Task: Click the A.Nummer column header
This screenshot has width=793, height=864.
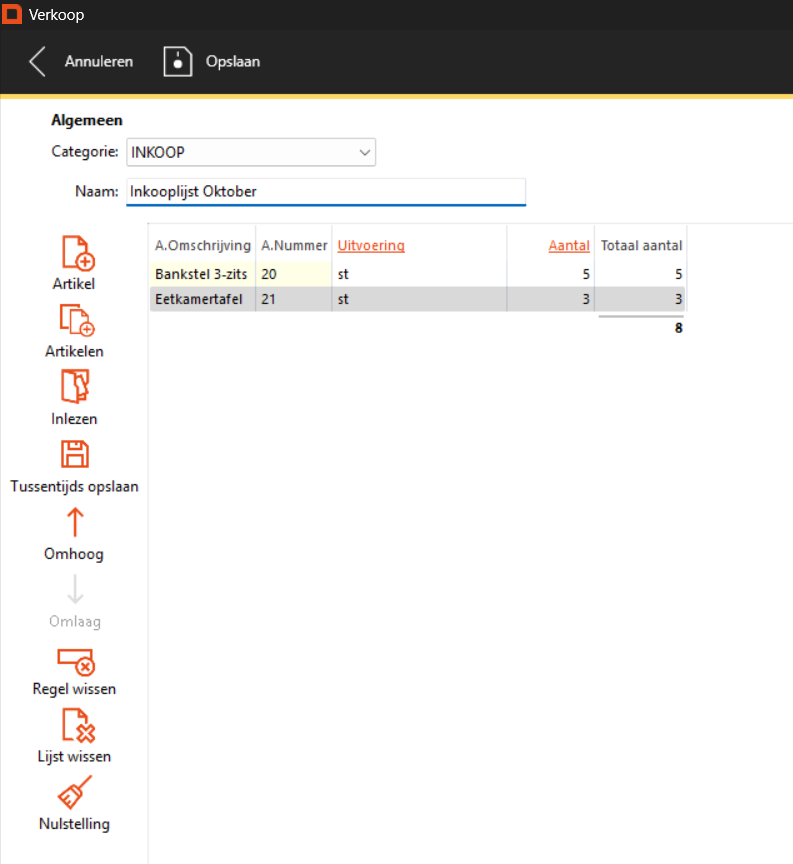Action: click(x=294, y=245)
